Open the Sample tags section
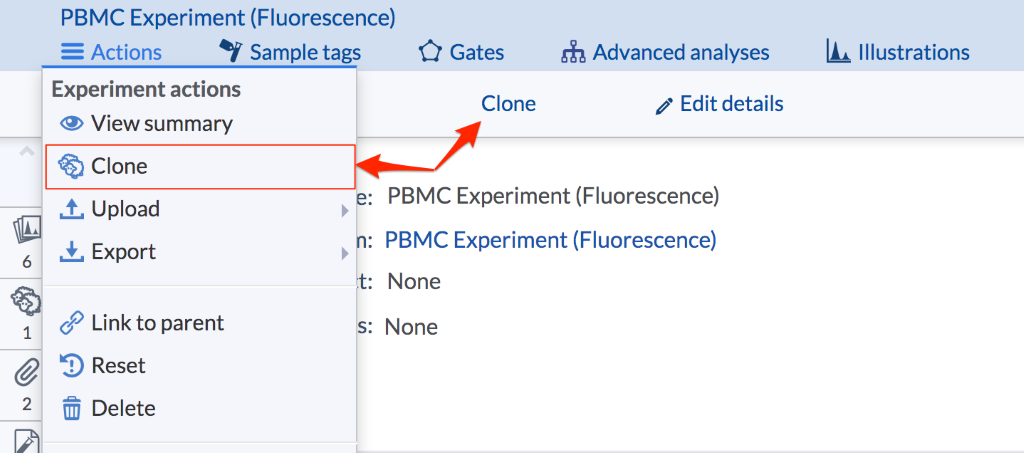 [290, 52]
